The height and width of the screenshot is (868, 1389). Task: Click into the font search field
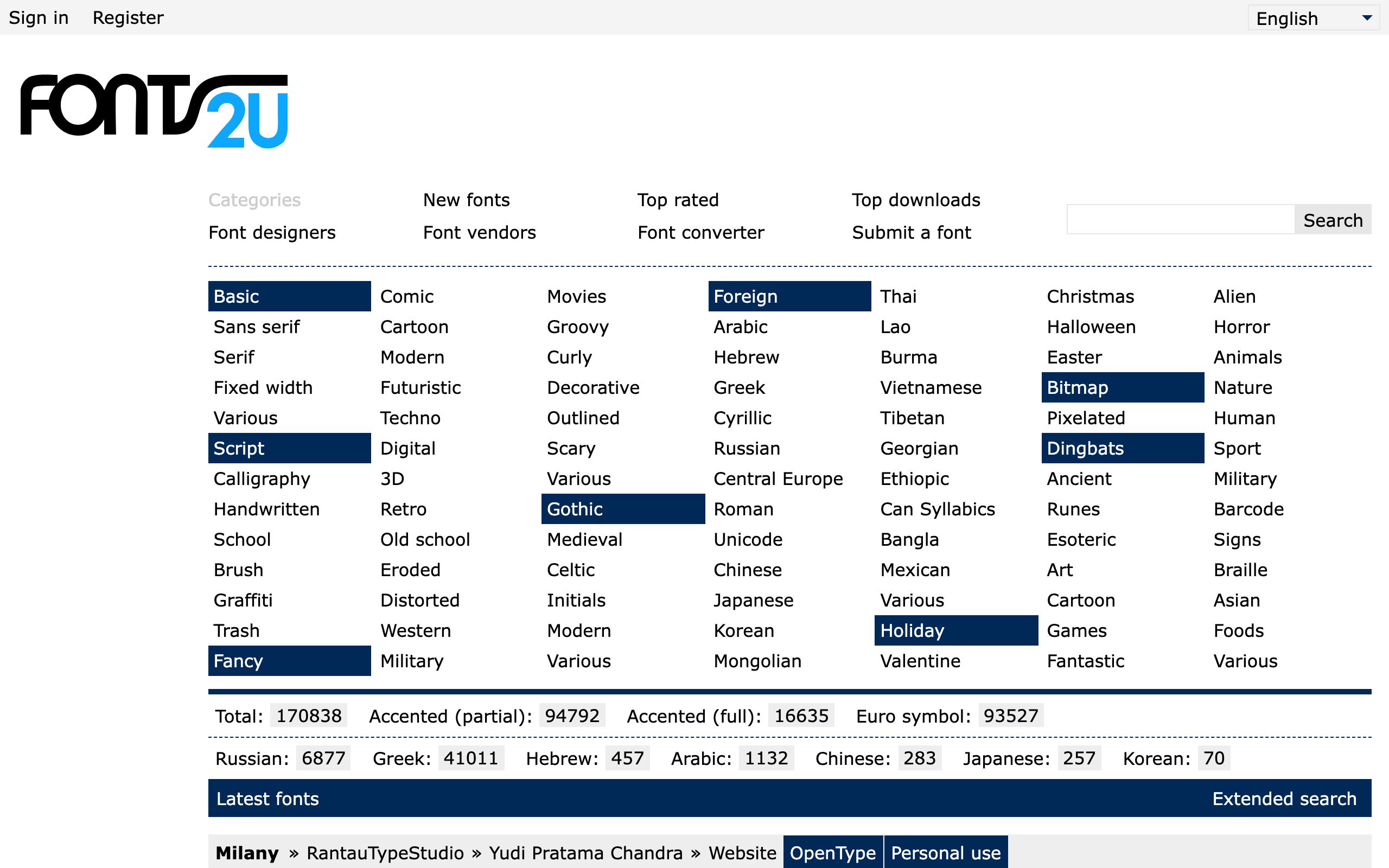point(1180,219)
